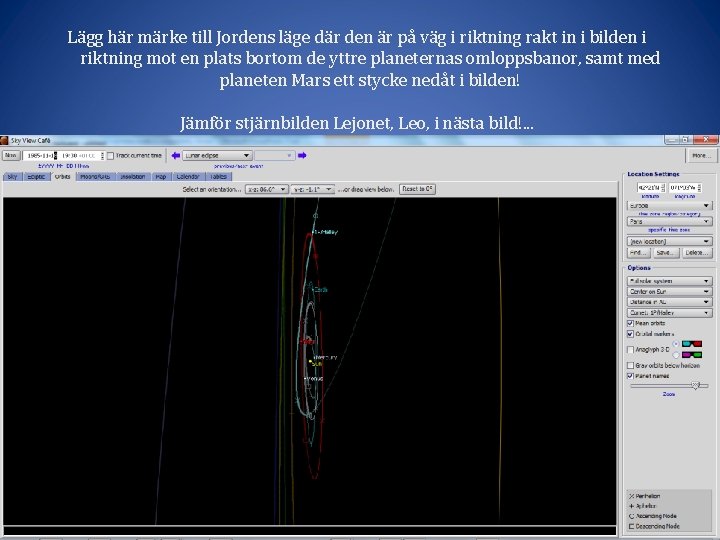Open the Europe time zone region dropdown

click(669, 206)
